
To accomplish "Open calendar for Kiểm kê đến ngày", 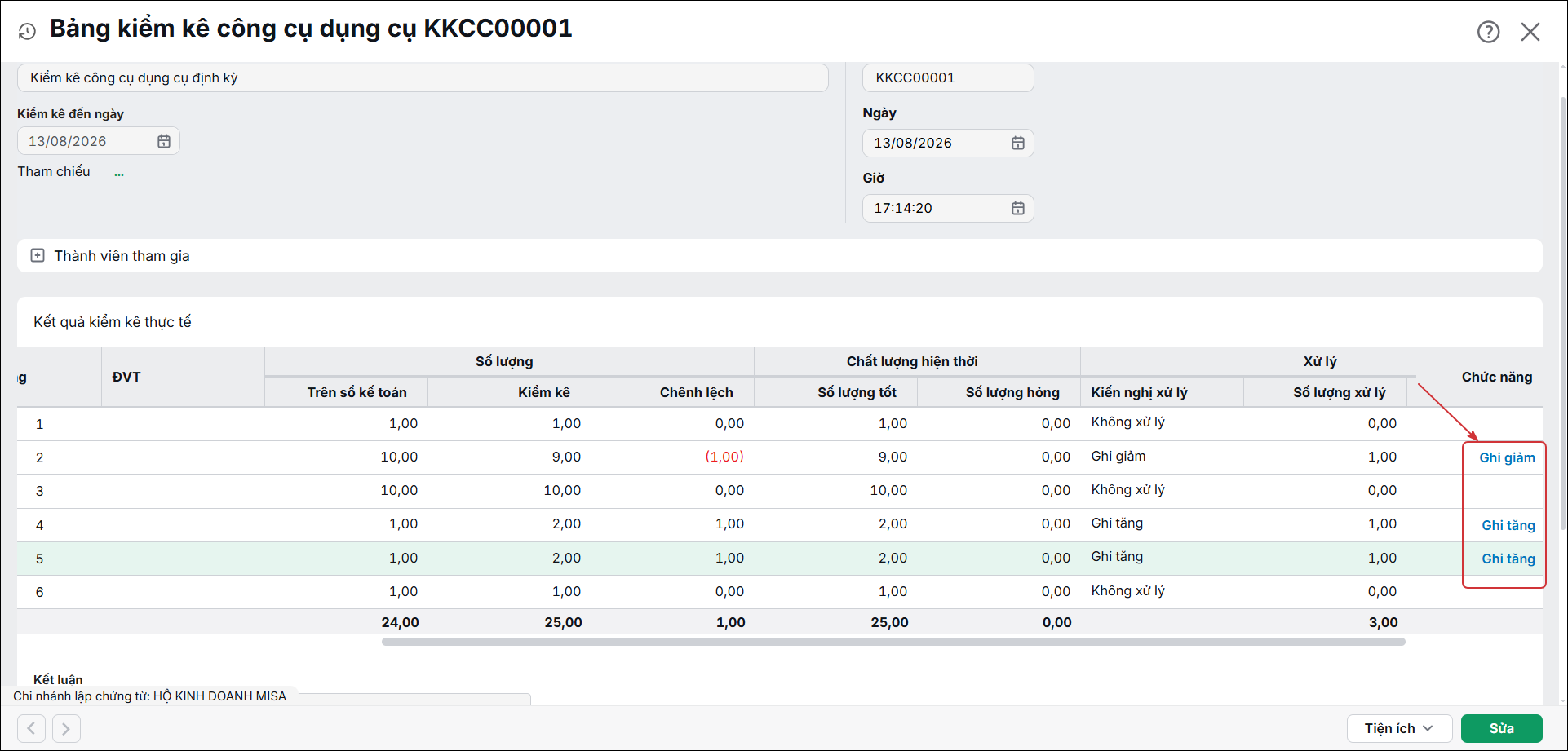I will (164, 141).
